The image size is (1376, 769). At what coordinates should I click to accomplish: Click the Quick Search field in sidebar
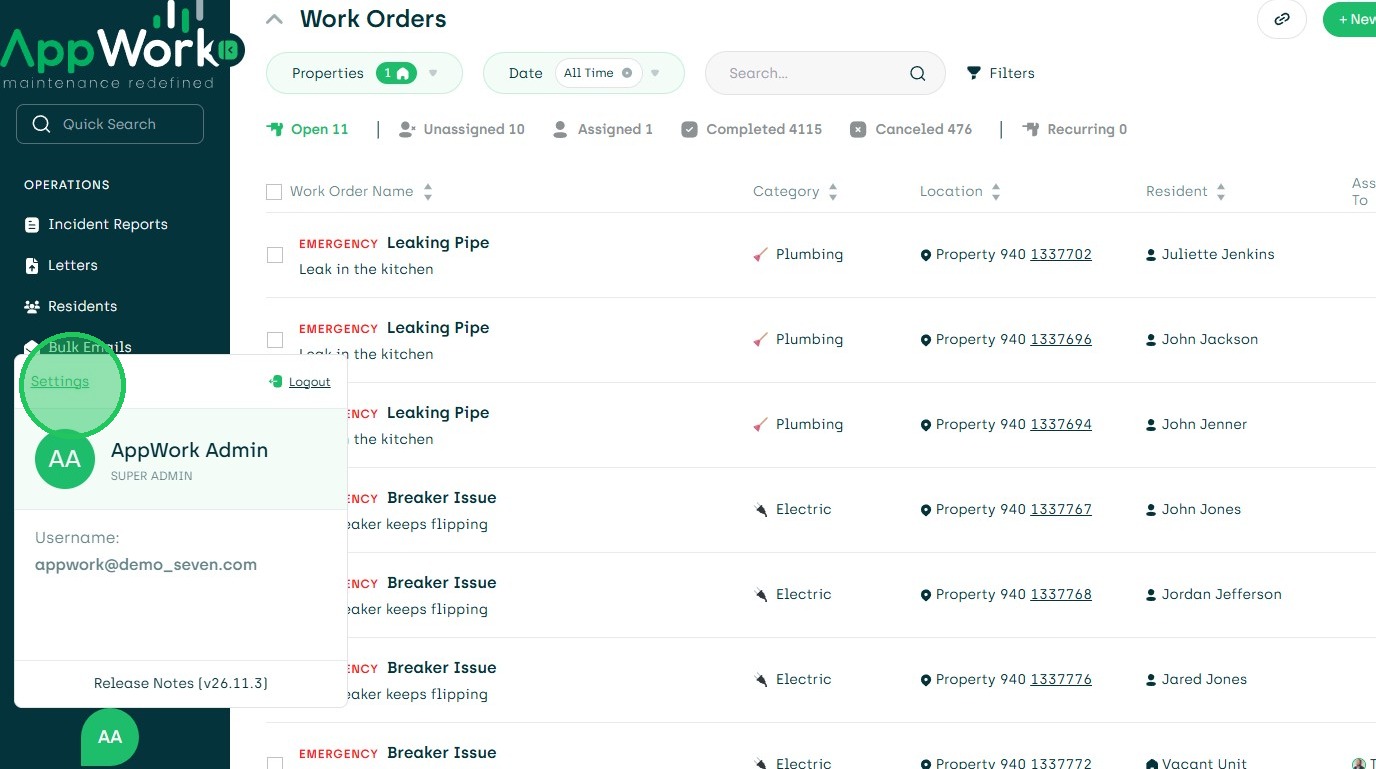pos(110,124)
